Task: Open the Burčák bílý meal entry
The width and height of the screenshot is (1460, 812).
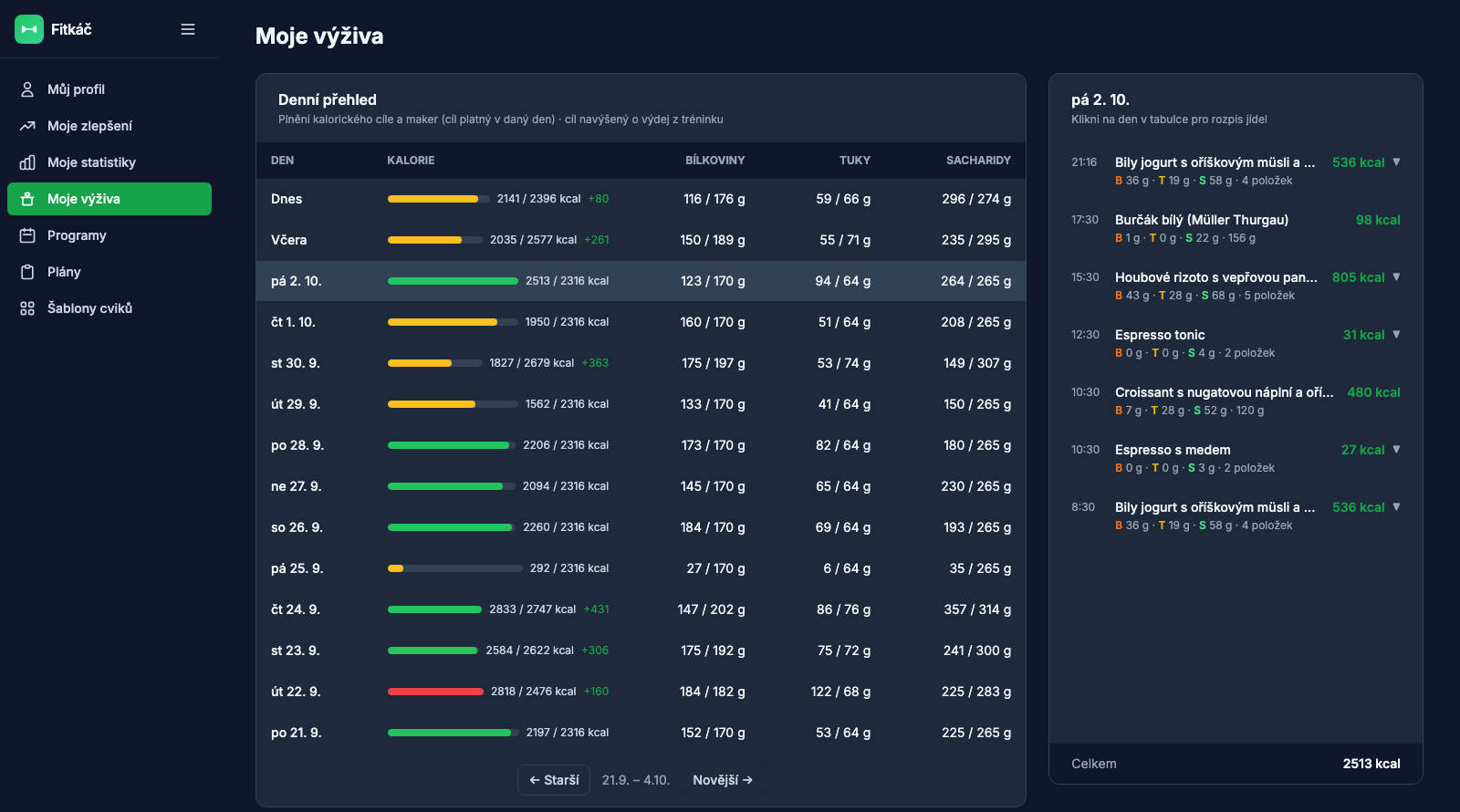Action: [1236, 228]
